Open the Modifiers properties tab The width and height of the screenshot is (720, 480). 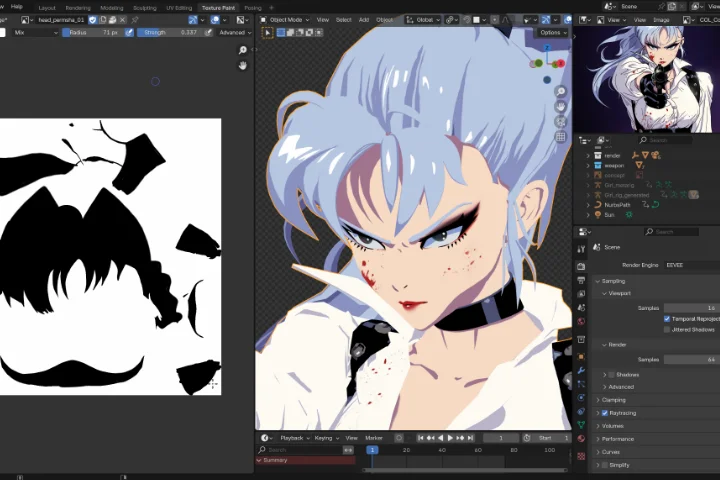point(581,370)
